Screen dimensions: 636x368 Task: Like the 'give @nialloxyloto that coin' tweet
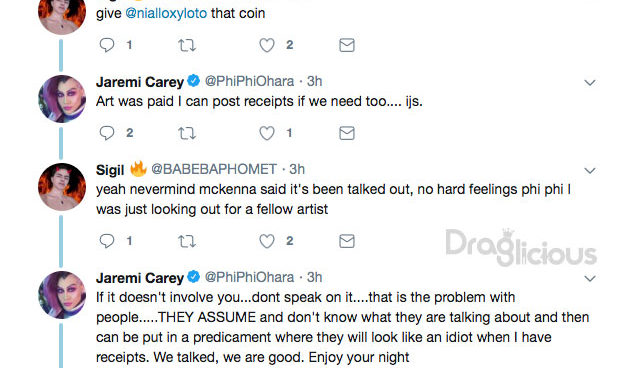tap(267, 45)
